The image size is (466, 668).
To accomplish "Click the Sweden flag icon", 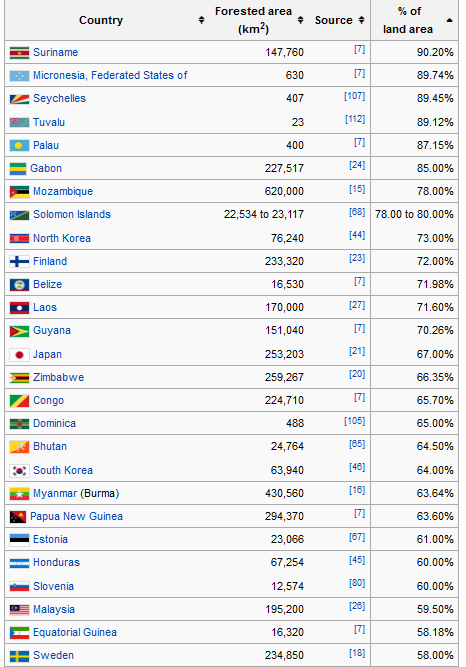I will coord(19,656).
